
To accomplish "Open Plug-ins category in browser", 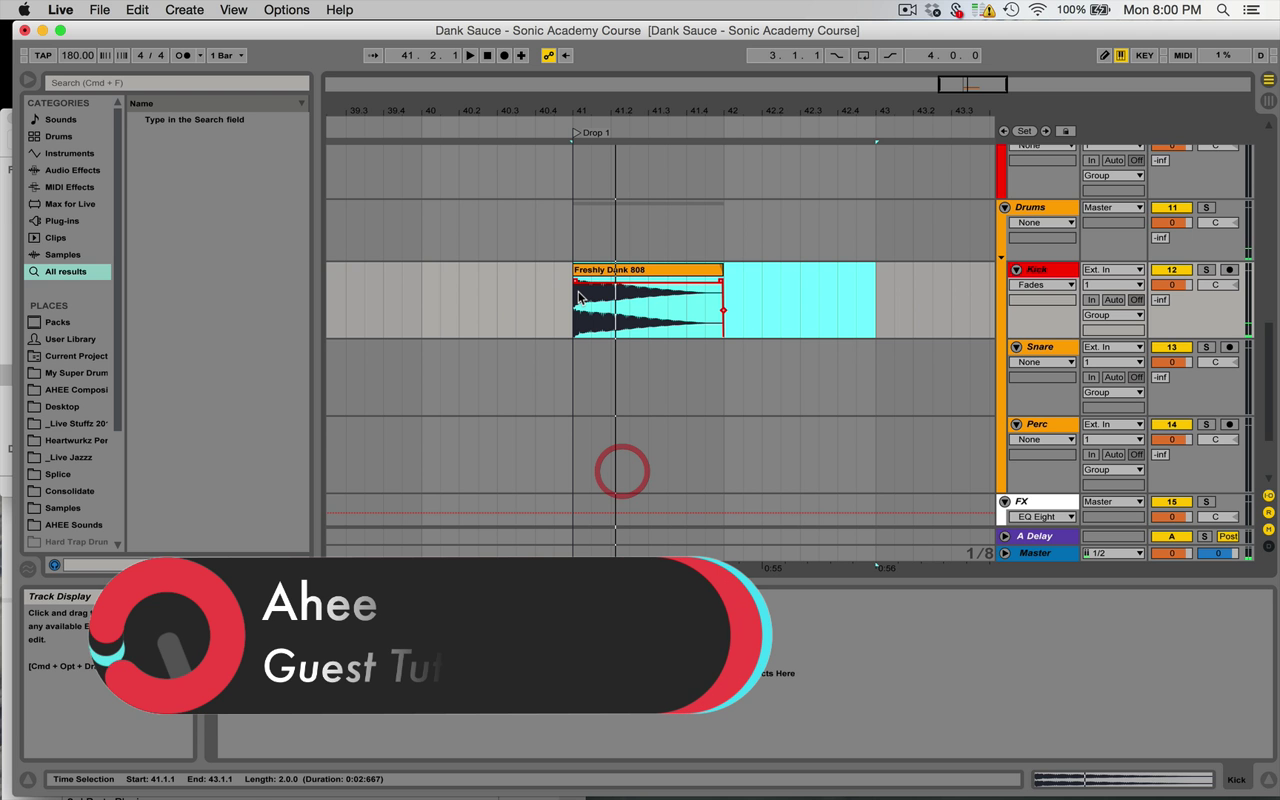I will (61, 221).
